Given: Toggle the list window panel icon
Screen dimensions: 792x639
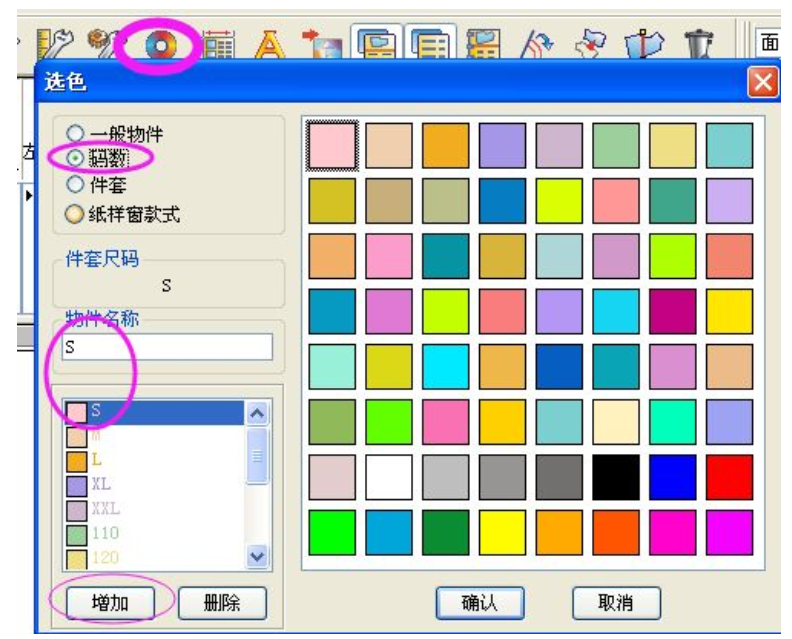Looking at the screenshot, I should [430, 42].
